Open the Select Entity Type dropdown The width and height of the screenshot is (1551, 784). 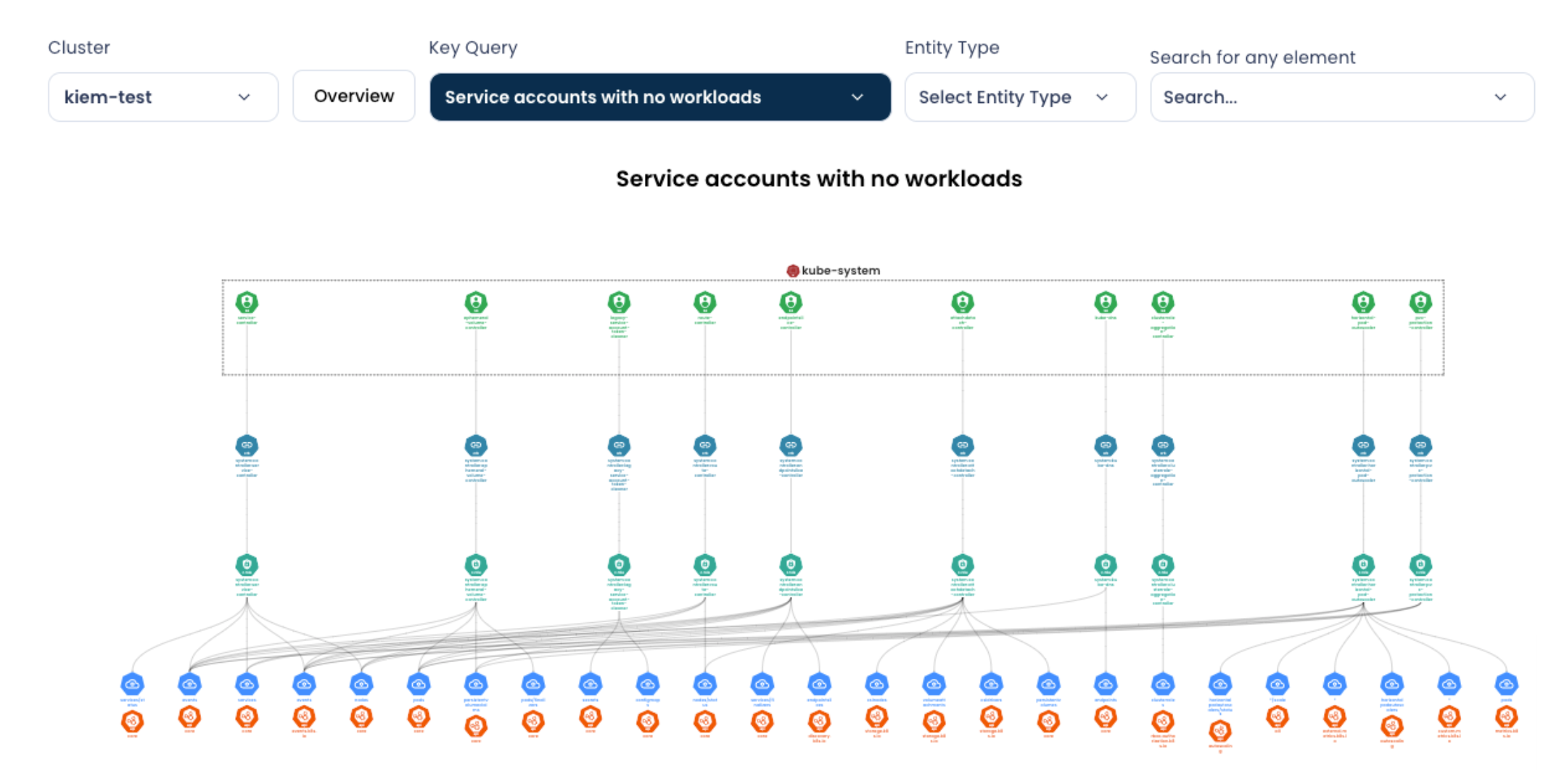click(1019, 96)
